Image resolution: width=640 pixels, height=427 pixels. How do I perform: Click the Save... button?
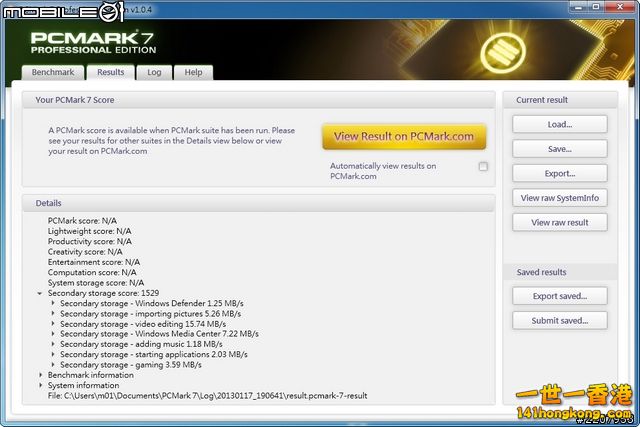pos(559,149)
